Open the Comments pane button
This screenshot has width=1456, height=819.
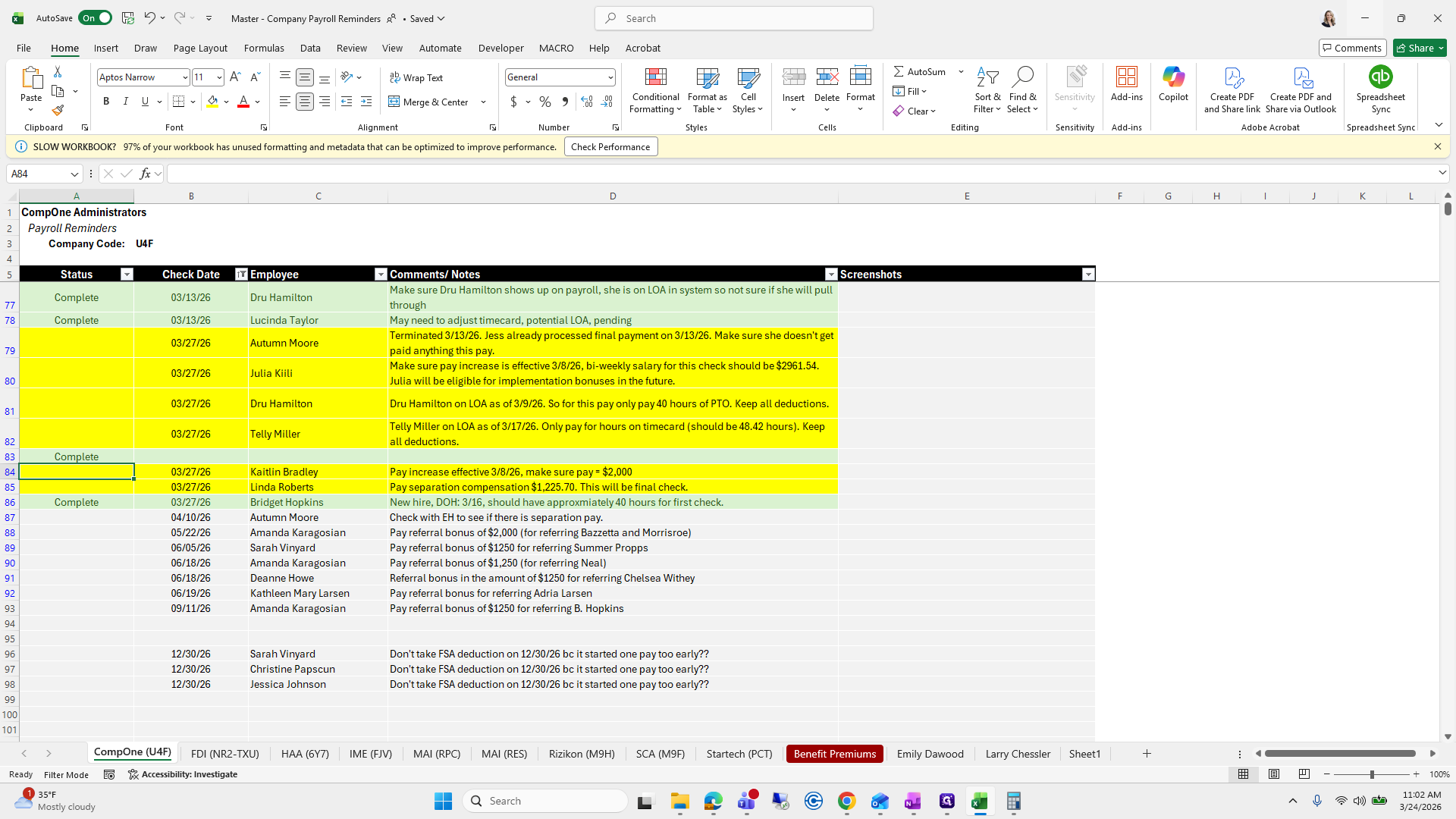click(x=1352, y=48)
